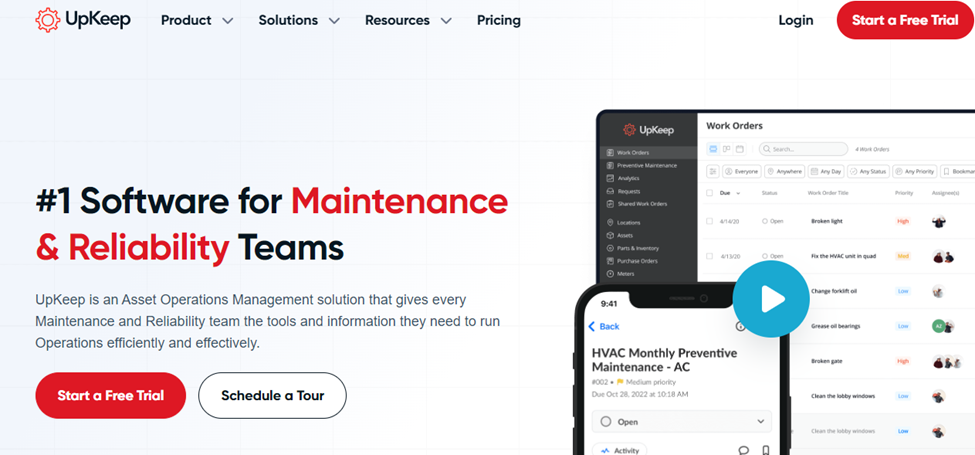975x455 pixels.
Task: Click the 4/14/20 due date cell
Action: click(x=728, y=221)
